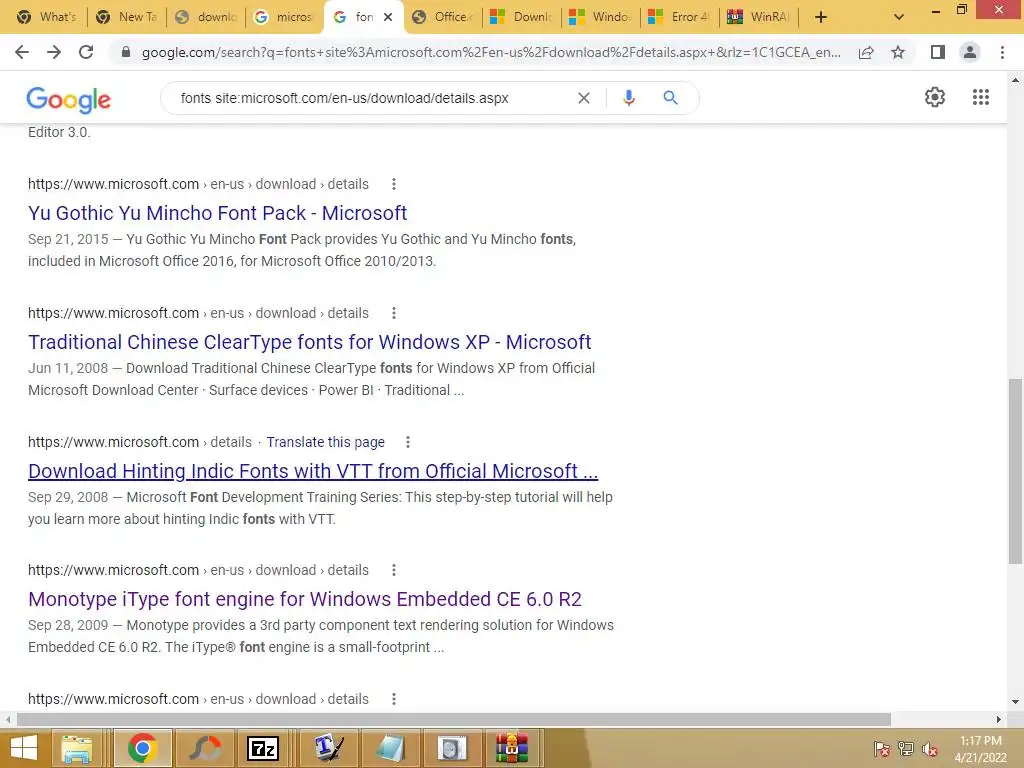This screenshot has width=1024, height=768.
Task: Open Monotype iType font engine link
Action: [305, 599]
